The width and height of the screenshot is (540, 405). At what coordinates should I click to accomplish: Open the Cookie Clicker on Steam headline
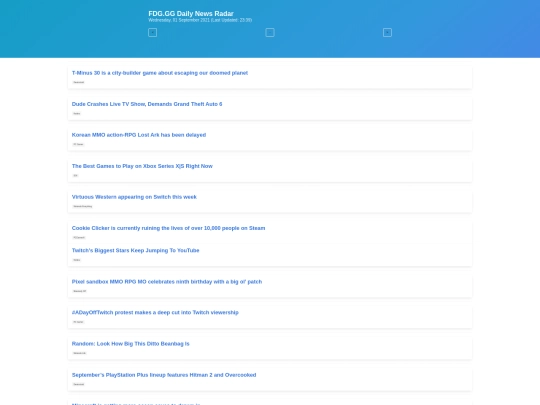[168, 228]
